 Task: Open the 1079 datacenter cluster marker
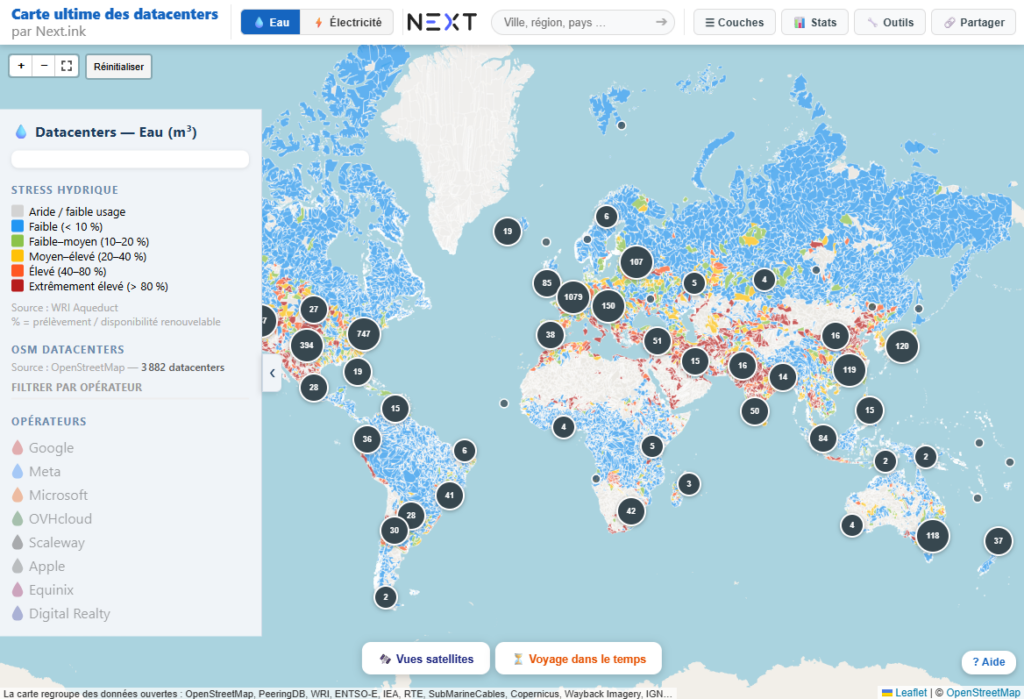[573, 297]
